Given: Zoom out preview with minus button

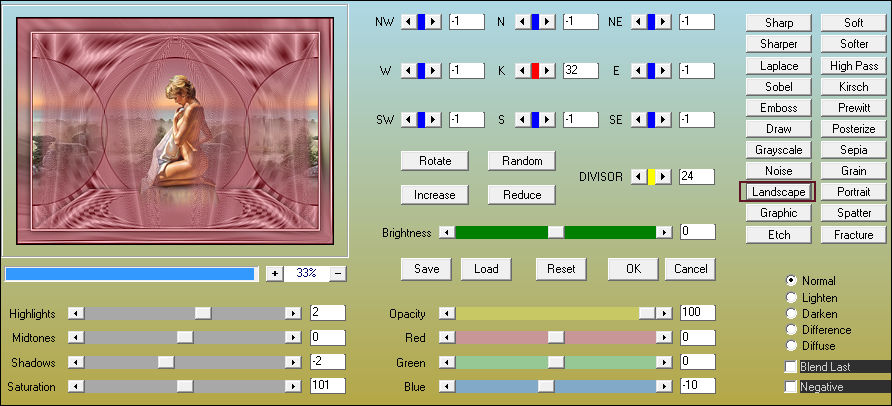Looking at the screenshot, I should click(x=338, y=274).
